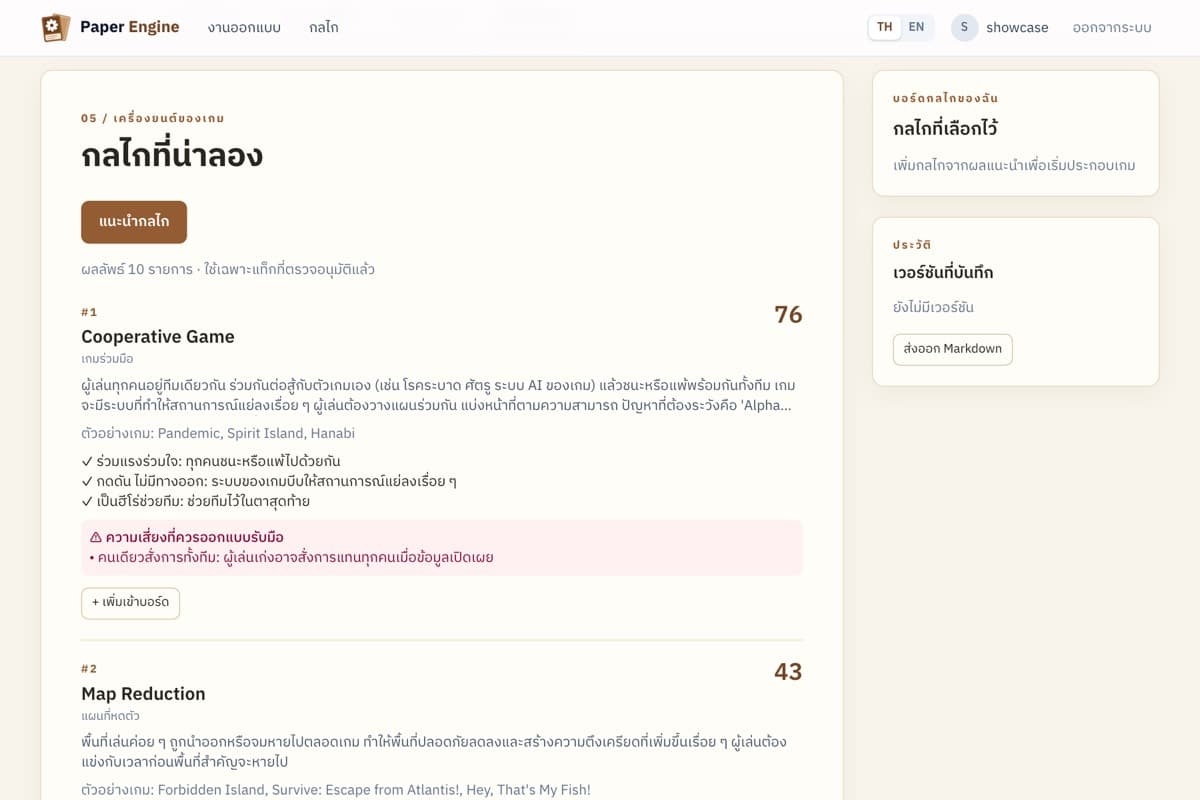
Task: Click the ร่วมแรงร่วมใจ checklist line
Action: coord(211,461)
